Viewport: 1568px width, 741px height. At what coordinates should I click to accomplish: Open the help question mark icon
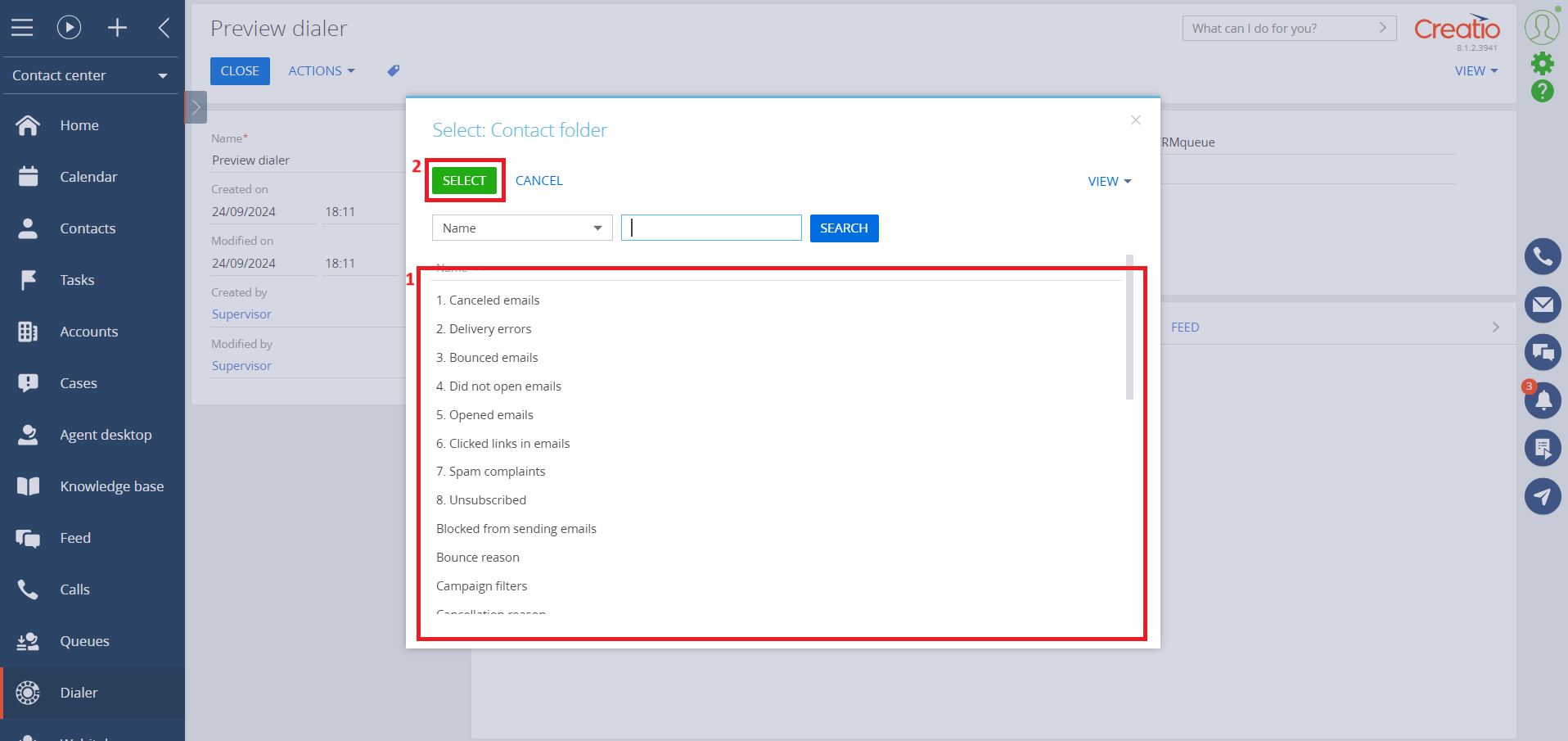(1543, 91)
